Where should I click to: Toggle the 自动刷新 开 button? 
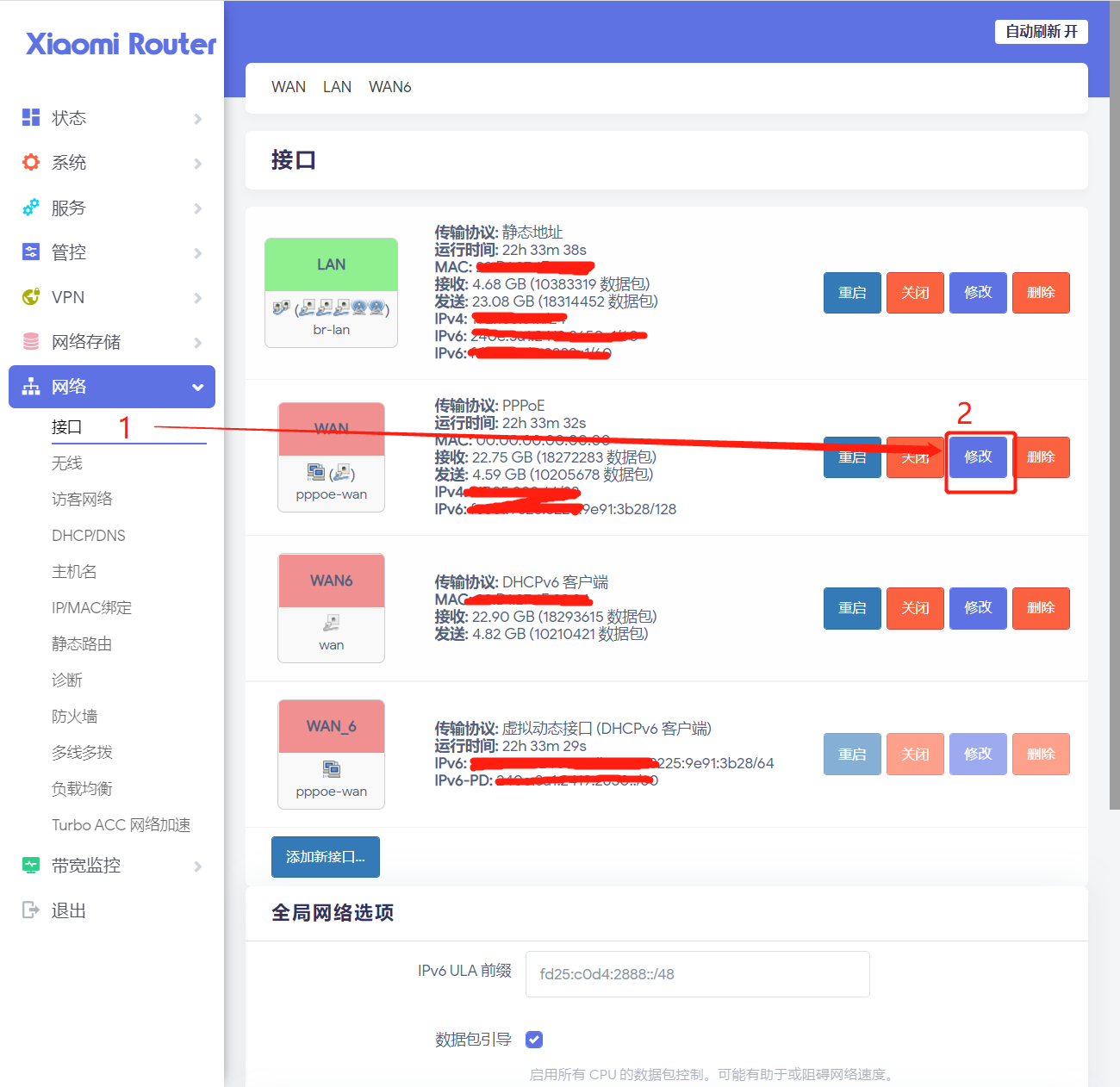tap(1042, 32)
